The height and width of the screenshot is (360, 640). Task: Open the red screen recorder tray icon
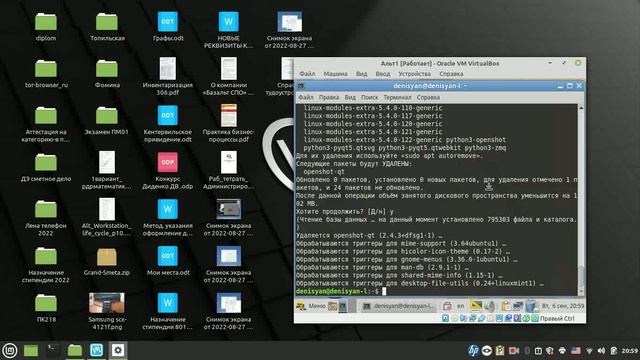[514, 350]
